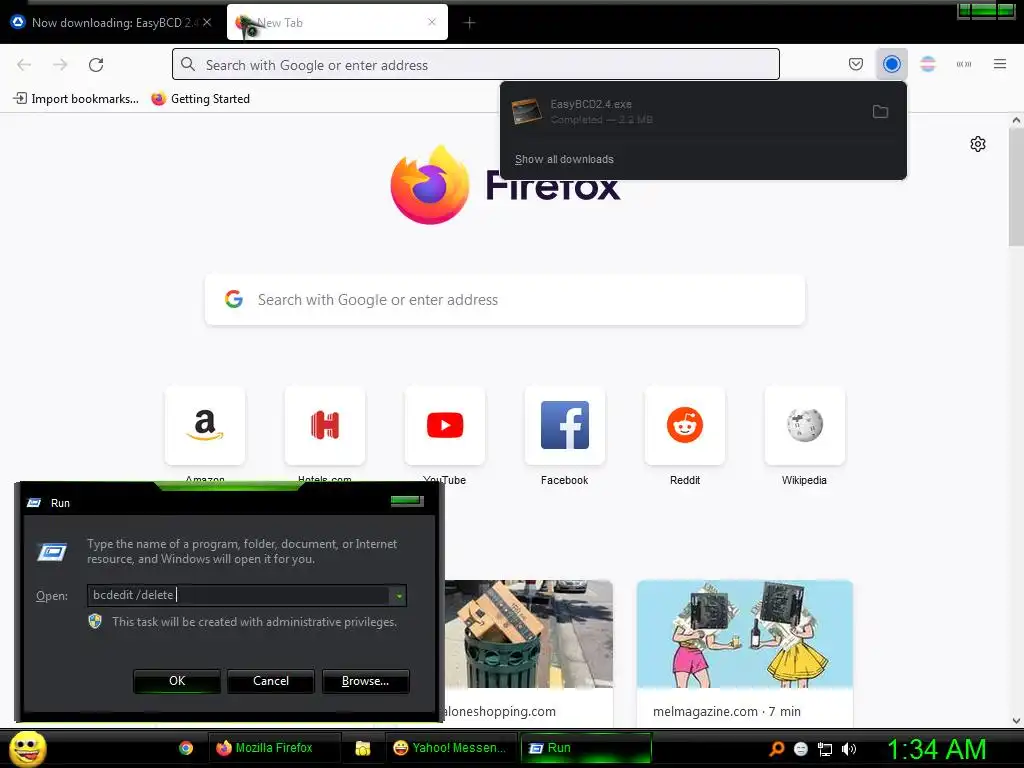Focus the address bar field
The image size is (1024, 768).
(x=475, y=65)
